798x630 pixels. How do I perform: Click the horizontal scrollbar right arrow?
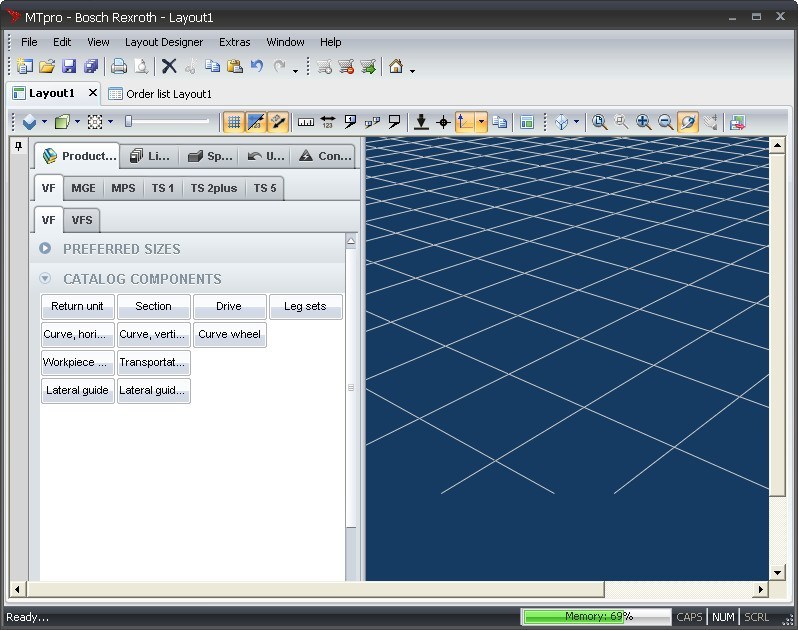tap(760, 589)
